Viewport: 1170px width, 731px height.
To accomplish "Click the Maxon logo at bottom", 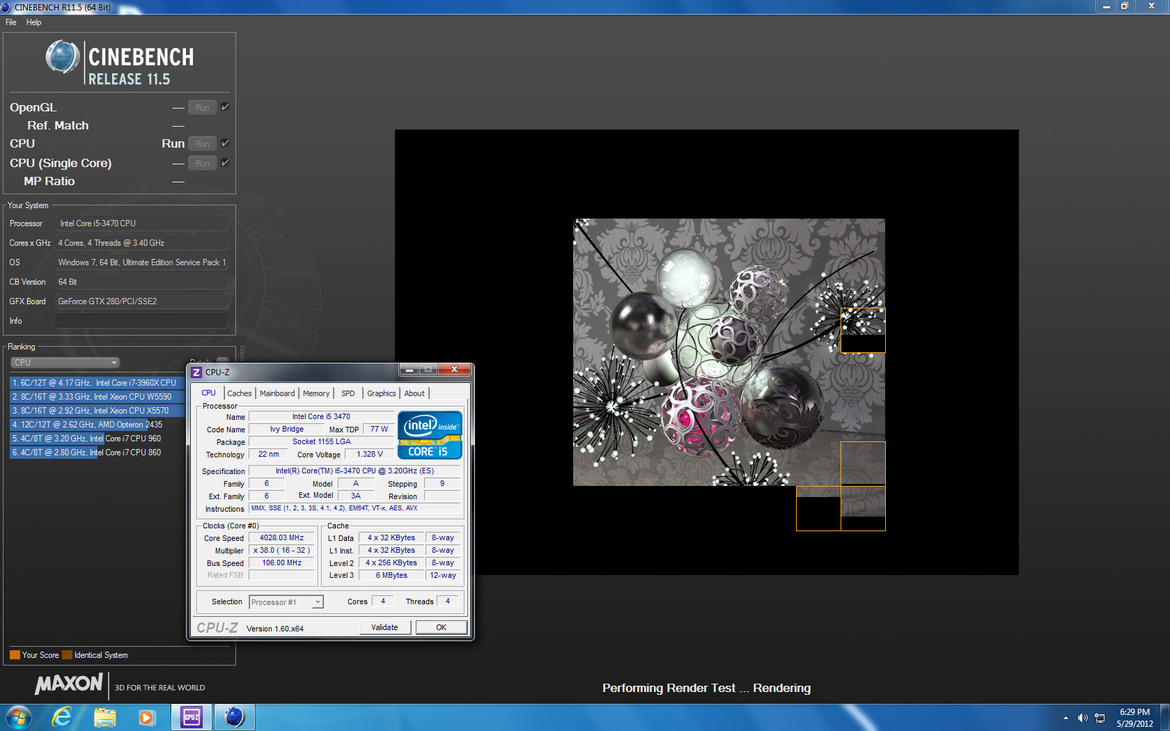I will point(69,683).
